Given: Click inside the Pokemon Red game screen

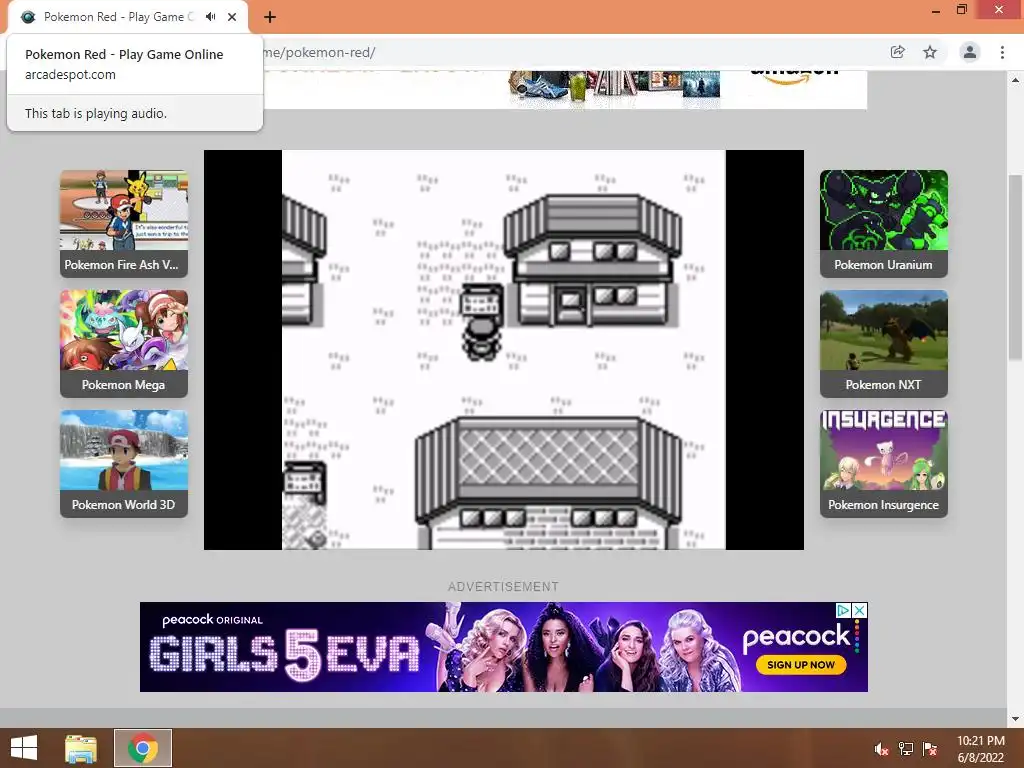Looking at the screenshot, I should 504,350.
